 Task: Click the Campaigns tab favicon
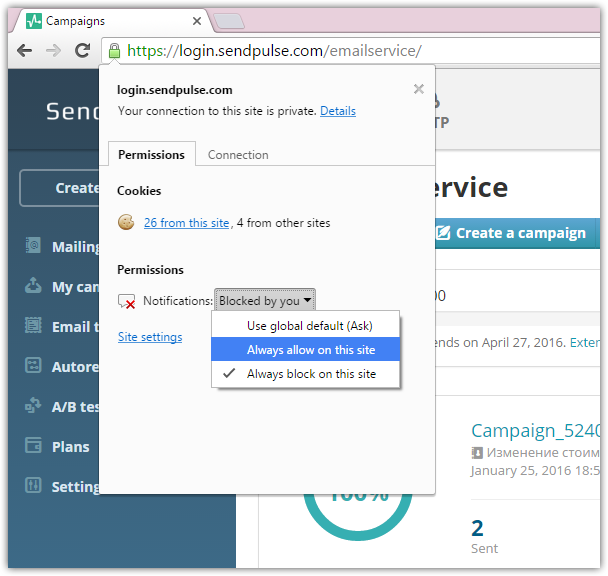(34, 21)
